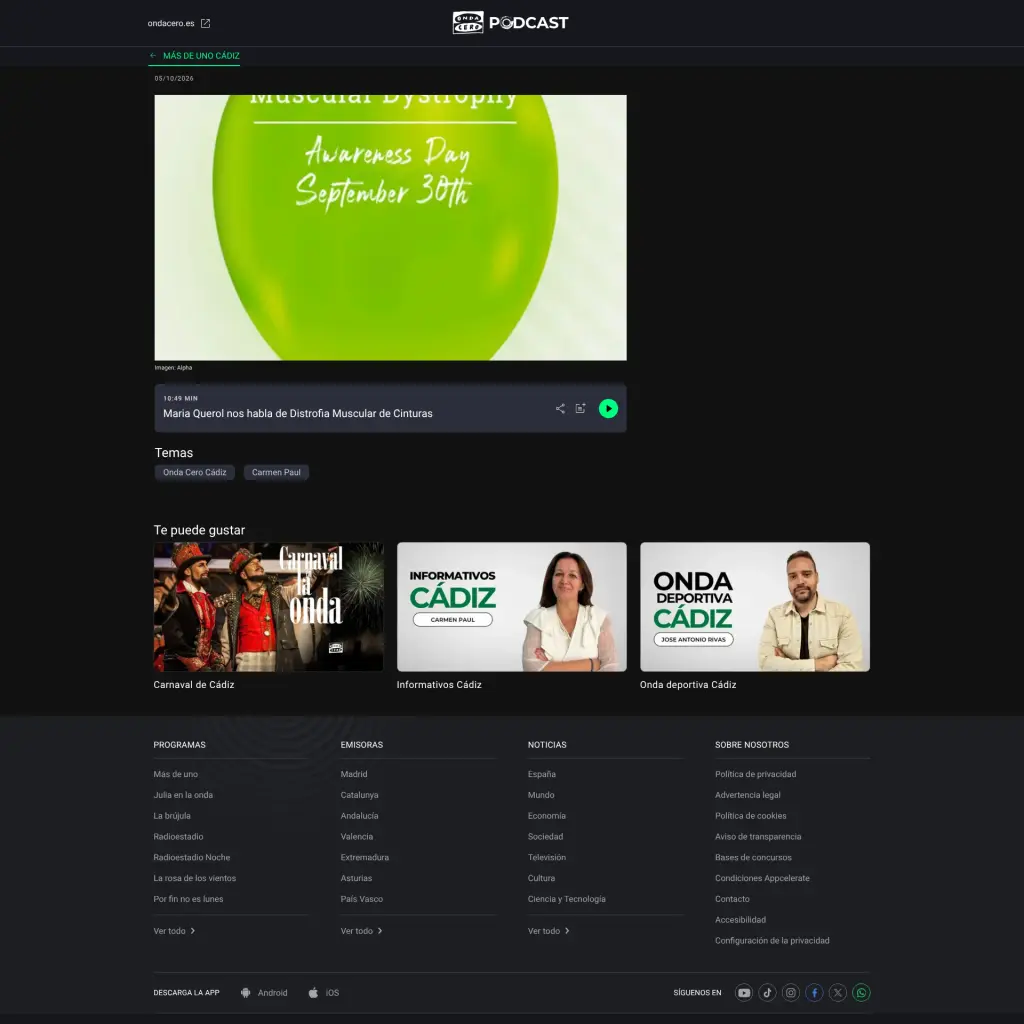Open the Contacto link
The height and width of the screenshot is (1024, 1024).
point(732,899)
